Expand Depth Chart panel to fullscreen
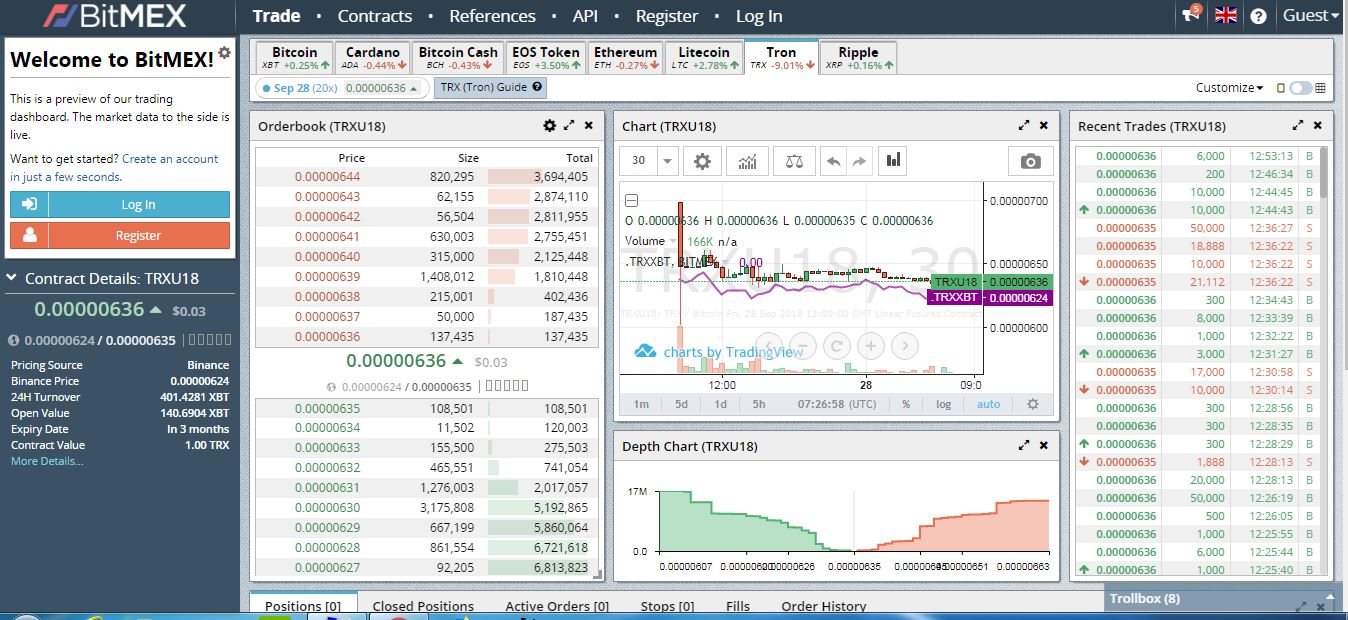1348x620 pixels. tap(1024, 446)
